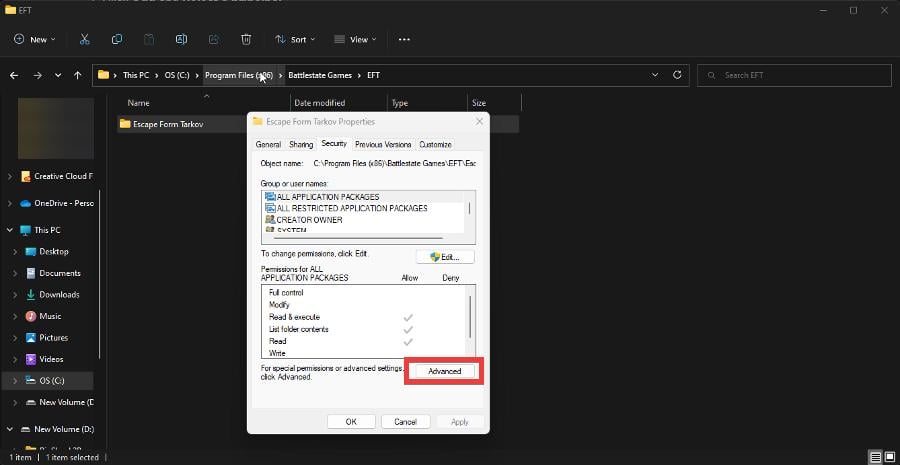Expand the Documents tree node
The image size is (900, 465).
15,273
